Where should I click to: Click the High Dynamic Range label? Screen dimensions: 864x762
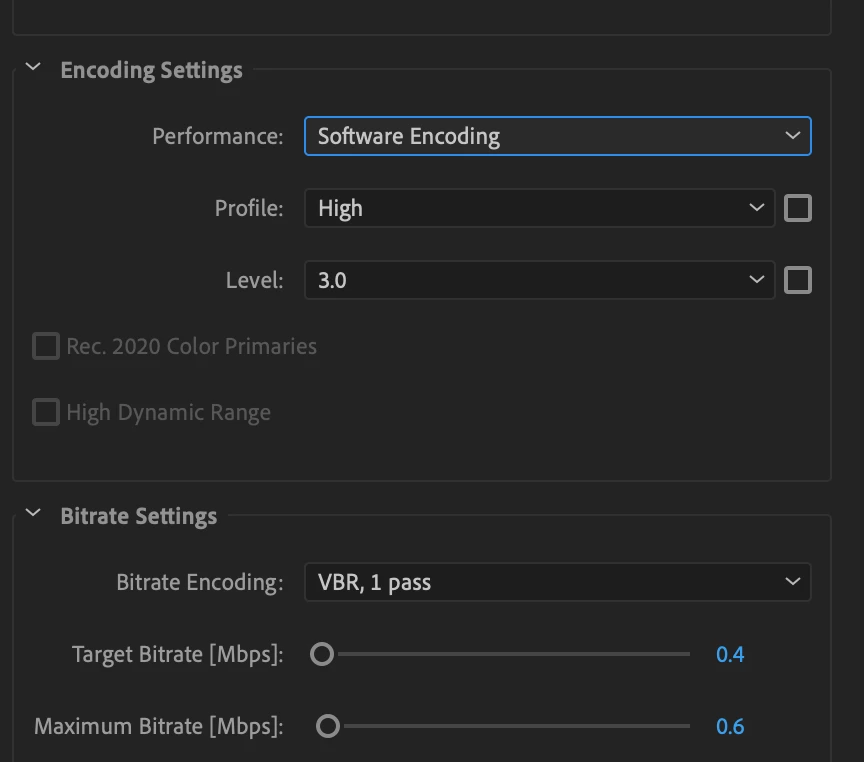(x=168, y=412)
